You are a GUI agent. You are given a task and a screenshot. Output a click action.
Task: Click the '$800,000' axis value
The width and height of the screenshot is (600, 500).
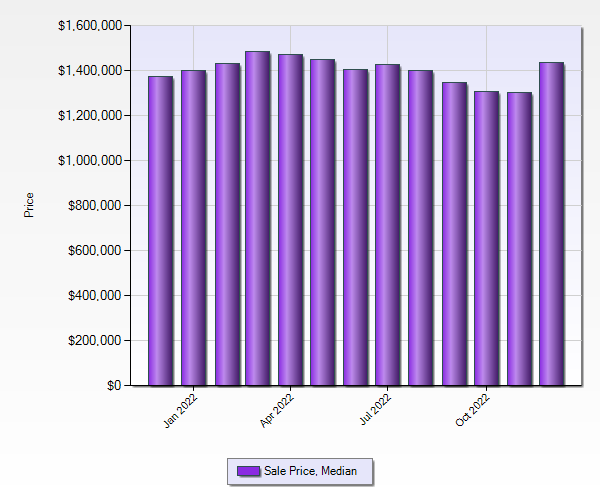pyautogui.click(x=95, y=205)
